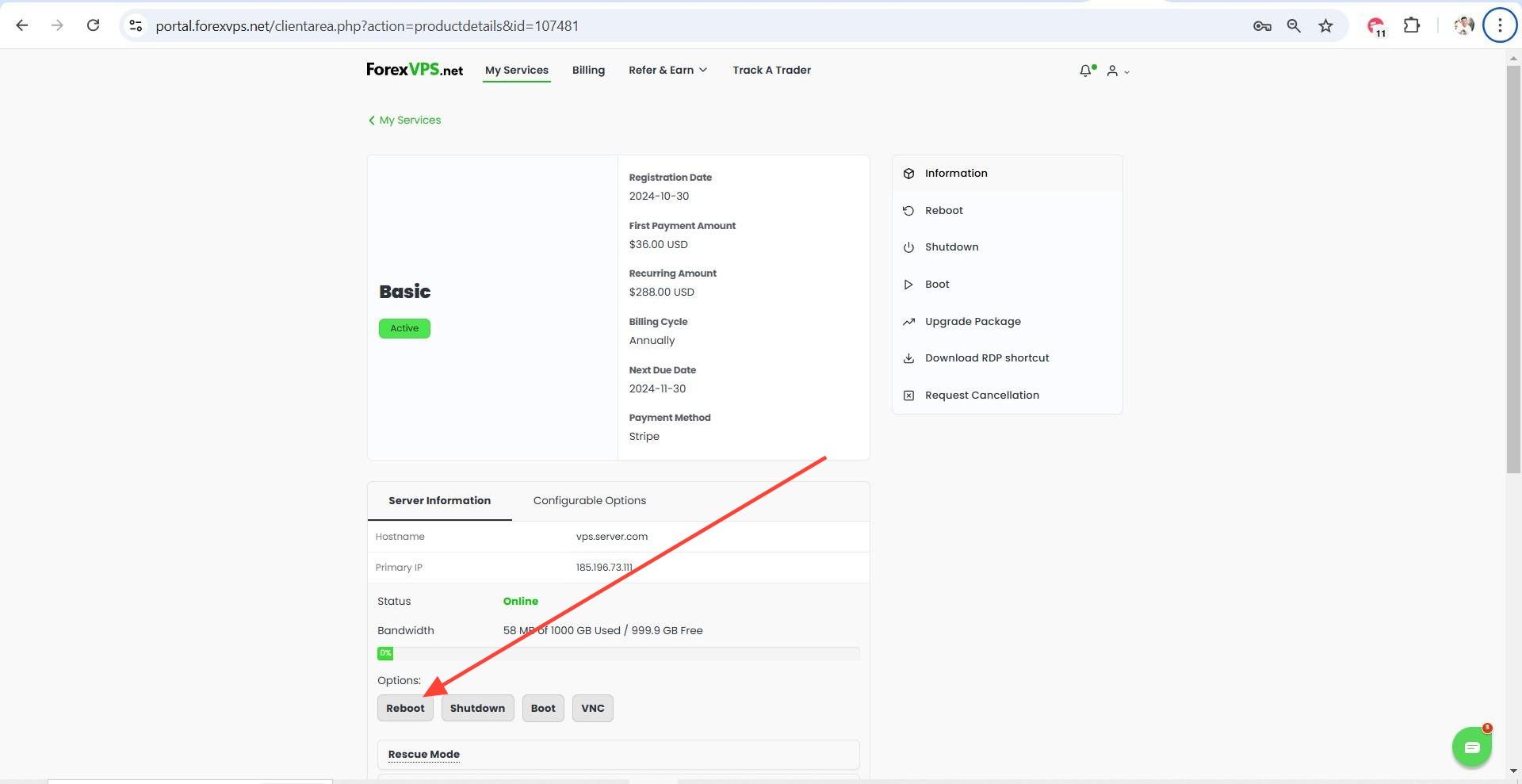Screen dimensions: 1522x784
Task: Click the browser forward arrow
Action: (57, 25)
